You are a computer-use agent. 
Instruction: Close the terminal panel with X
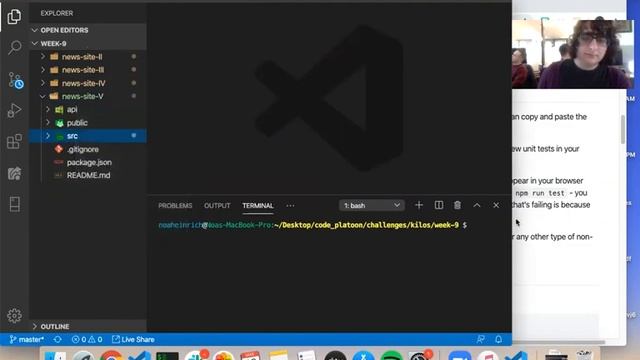point(496,205)
